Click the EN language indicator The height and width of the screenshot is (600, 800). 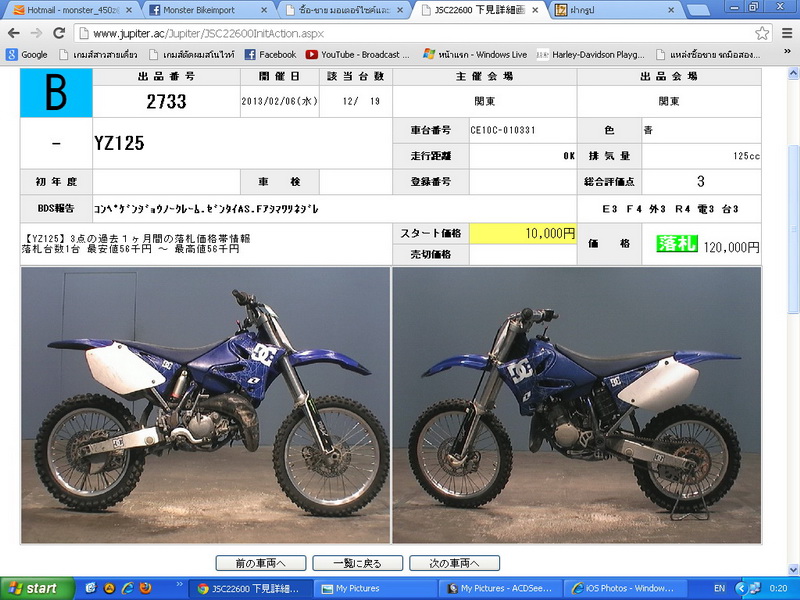coord(719,588)
